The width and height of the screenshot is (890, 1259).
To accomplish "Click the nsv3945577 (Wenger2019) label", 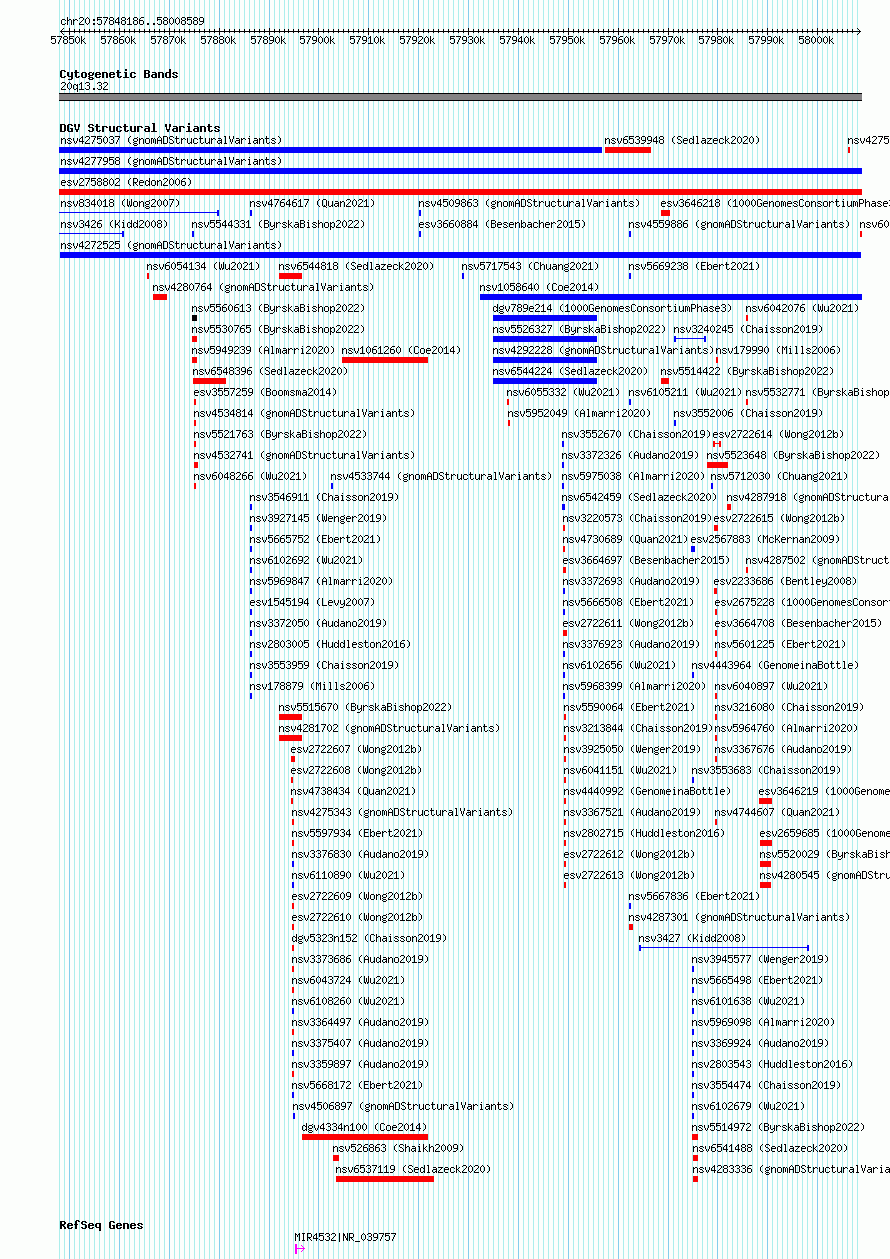I will point(760,959).
